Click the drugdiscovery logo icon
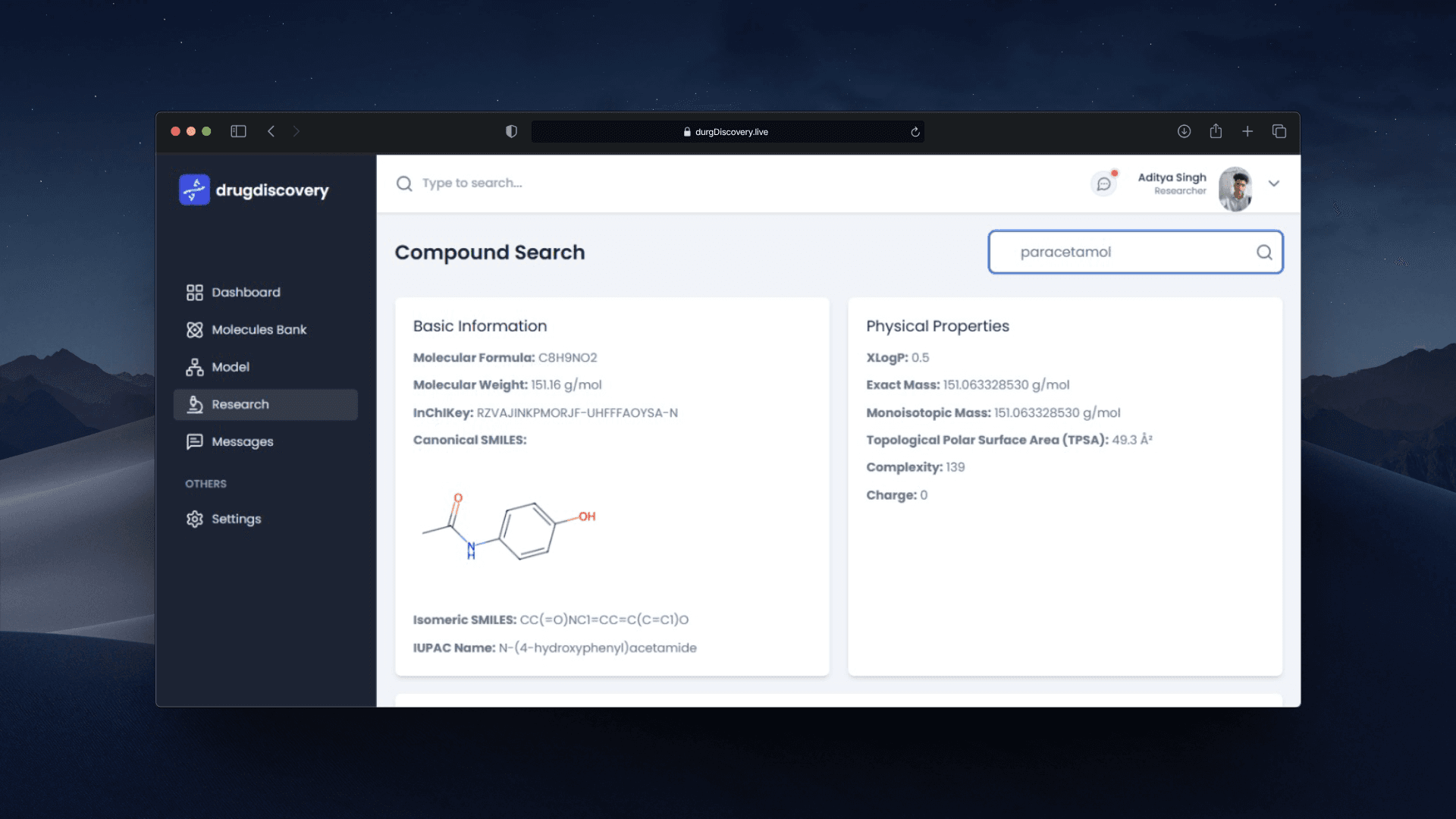The height and width of the screenshot is (819, 1456). click(194, 189)
